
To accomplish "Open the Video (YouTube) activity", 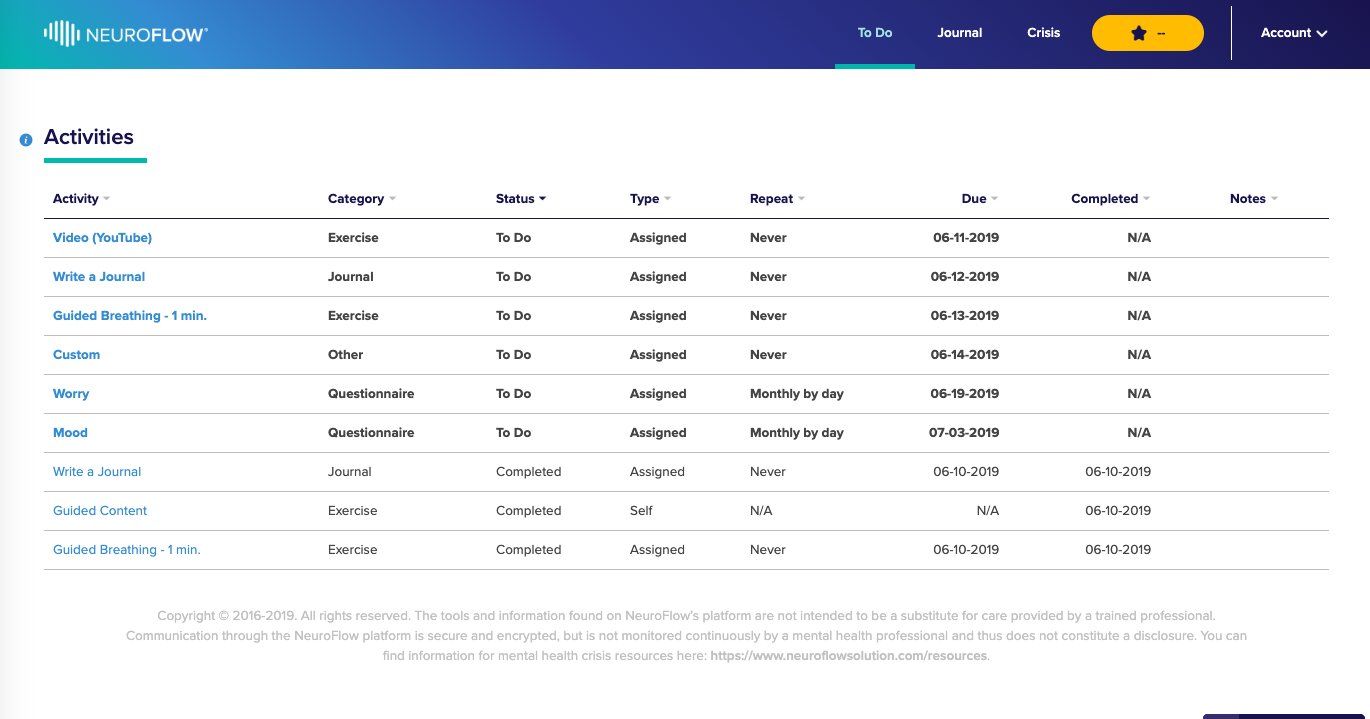I will pyautogui.click(x=102, y=238).
